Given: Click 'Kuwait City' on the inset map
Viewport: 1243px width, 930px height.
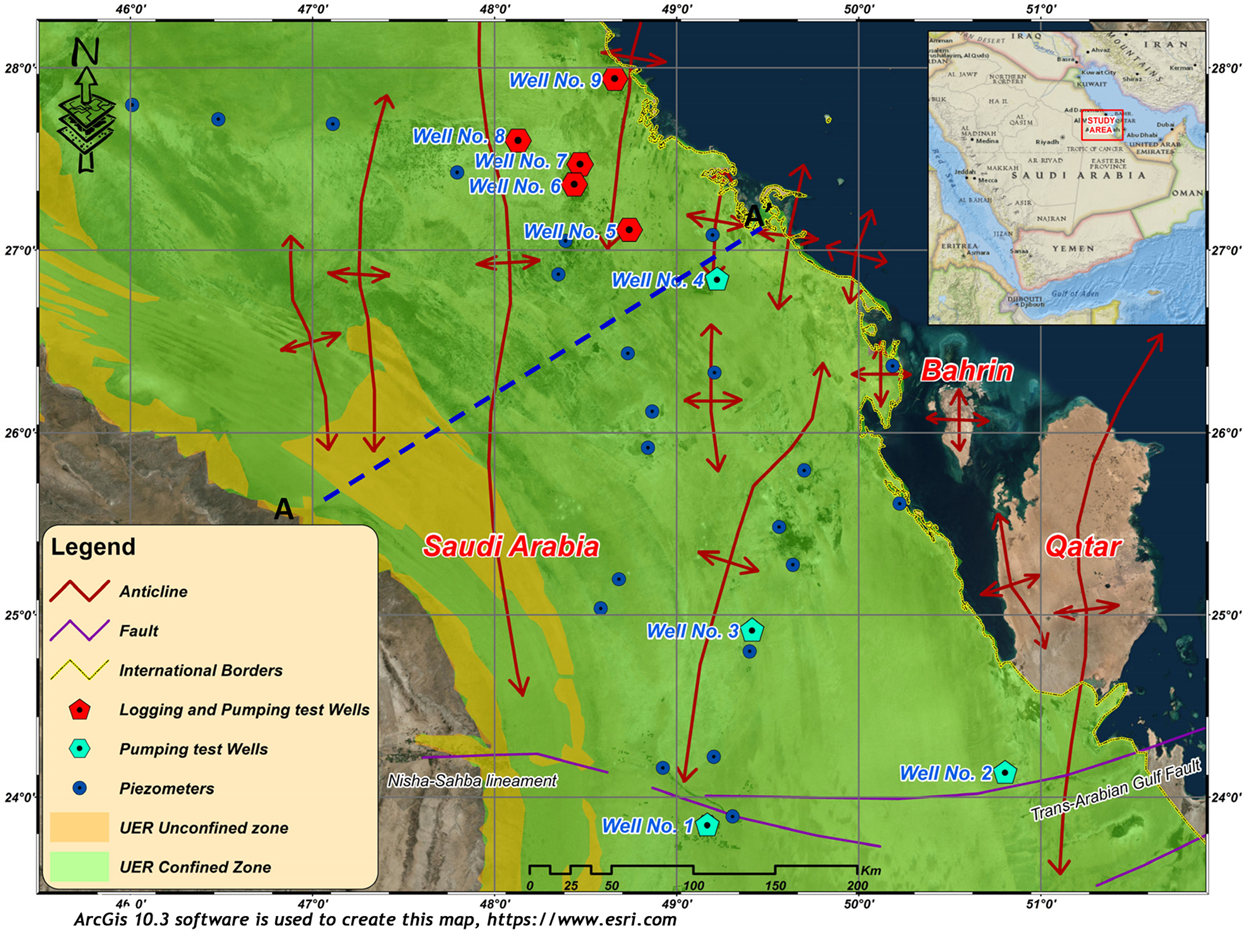Looking at the screenshot, I should [x=1099, y=72].
